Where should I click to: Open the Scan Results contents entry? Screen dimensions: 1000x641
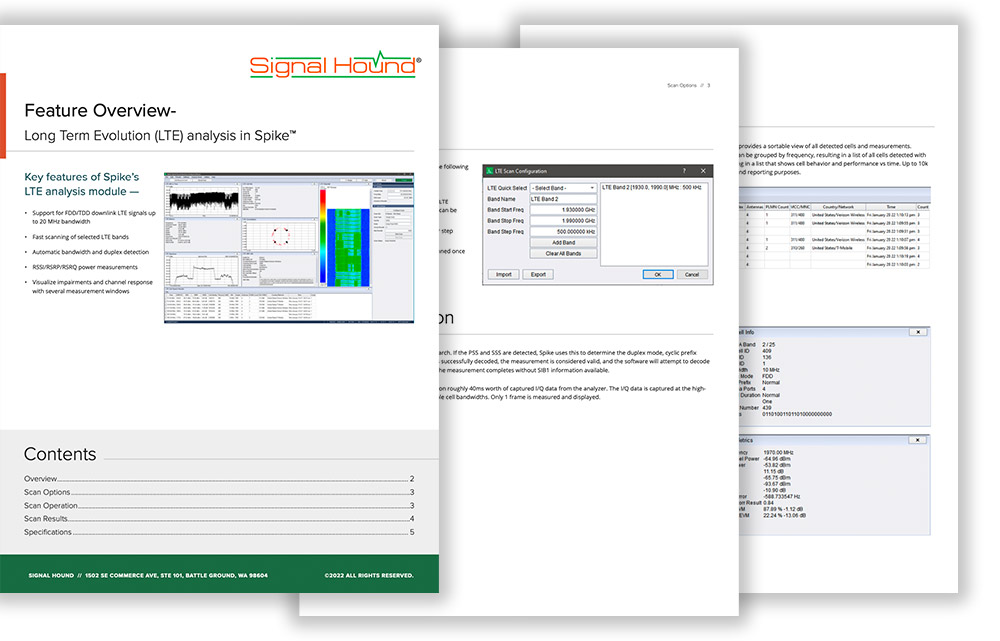(x=219, y=519)
